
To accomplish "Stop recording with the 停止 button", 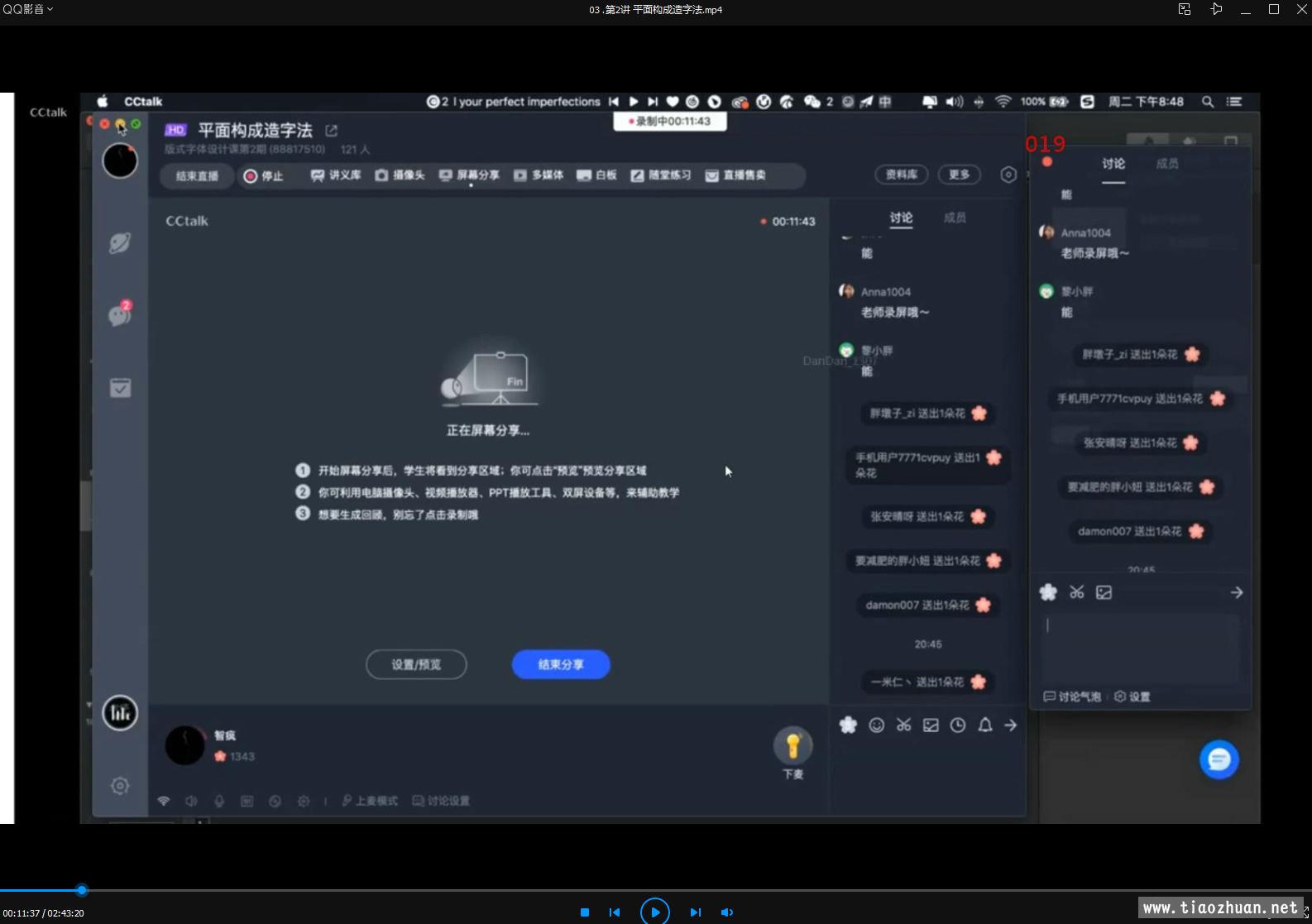I will pos(263,175).
